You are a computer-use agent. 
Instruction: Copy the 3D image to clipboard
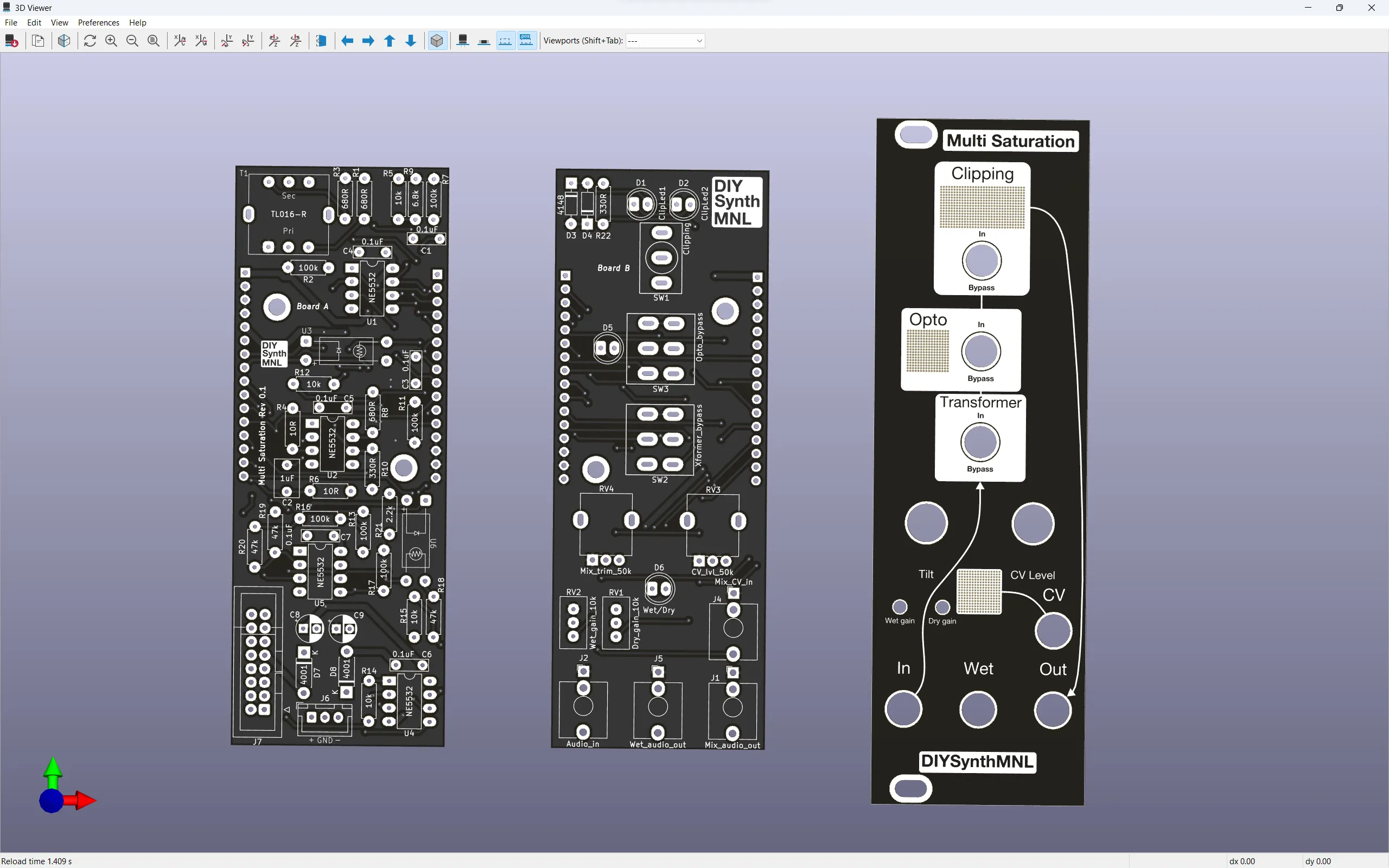(x=38, y=41)
